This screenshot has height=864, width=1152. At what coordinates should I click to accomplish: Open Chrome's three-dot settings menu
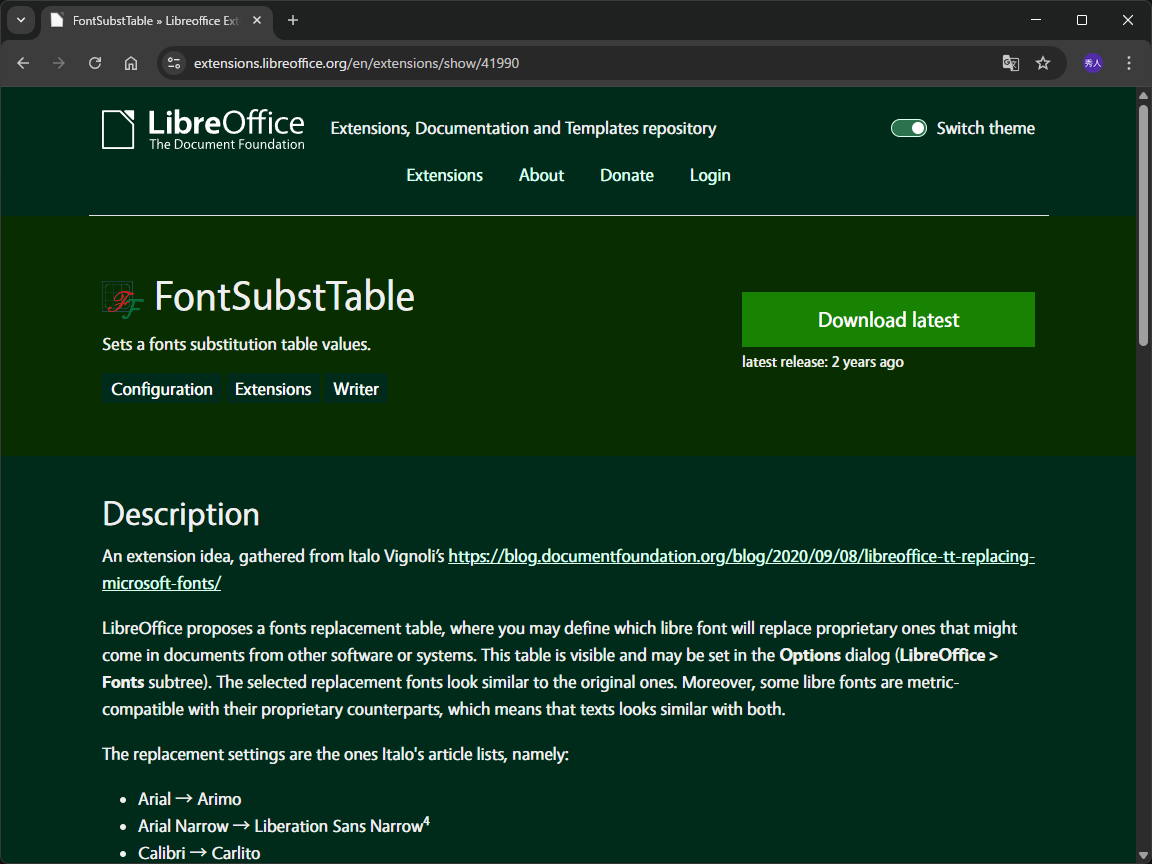coord(1129,63)
